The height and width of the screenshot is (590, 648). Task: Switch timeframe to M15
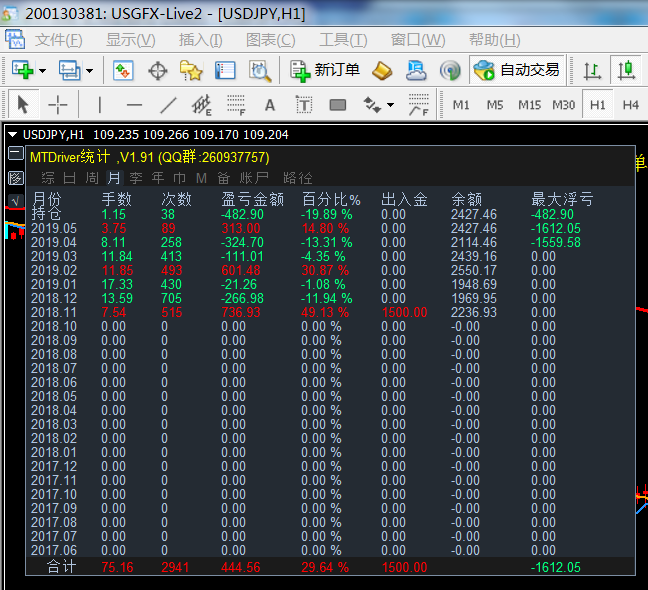pyautogui.click(x=529, y=105)
